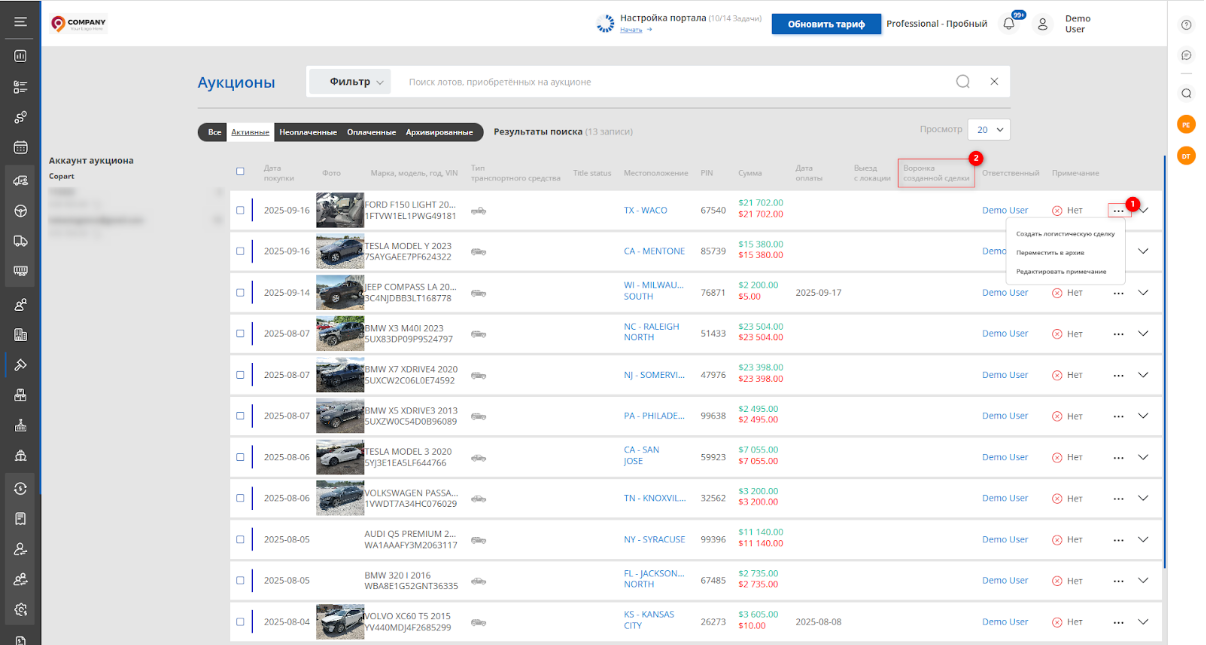
Task: Click the Обновить тариф button
Action: [x=826, y=24]
